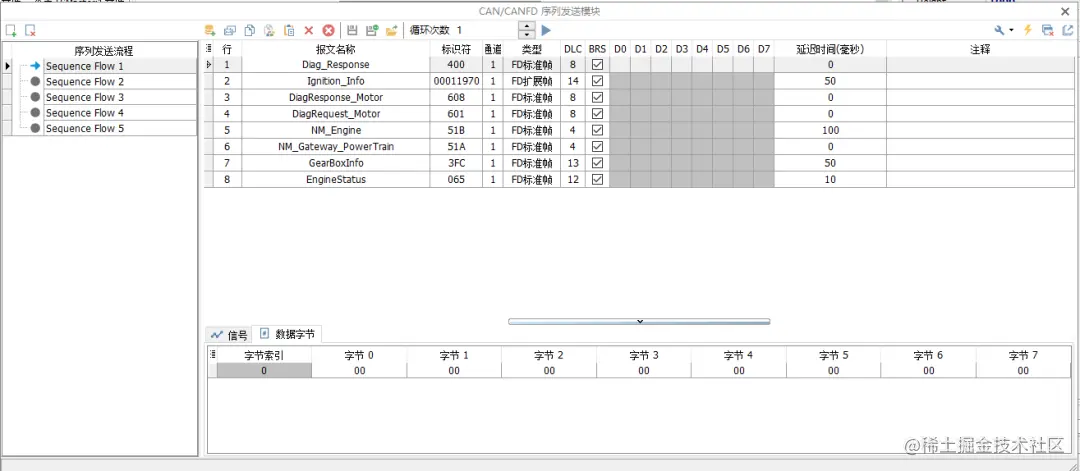Toggle BRS checkbox for DiagResponse_Motor

click(x=597, y=97)
